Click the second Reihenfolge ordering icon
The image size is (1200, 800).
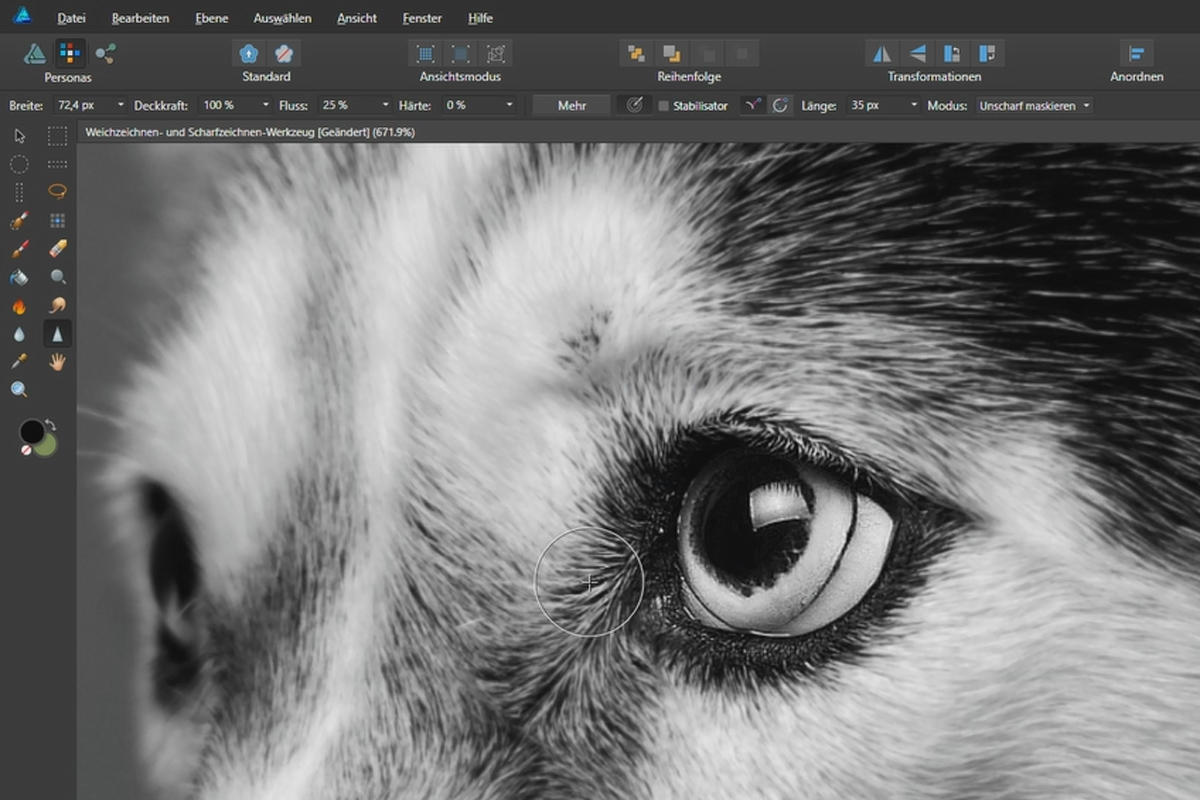(671, 53)
